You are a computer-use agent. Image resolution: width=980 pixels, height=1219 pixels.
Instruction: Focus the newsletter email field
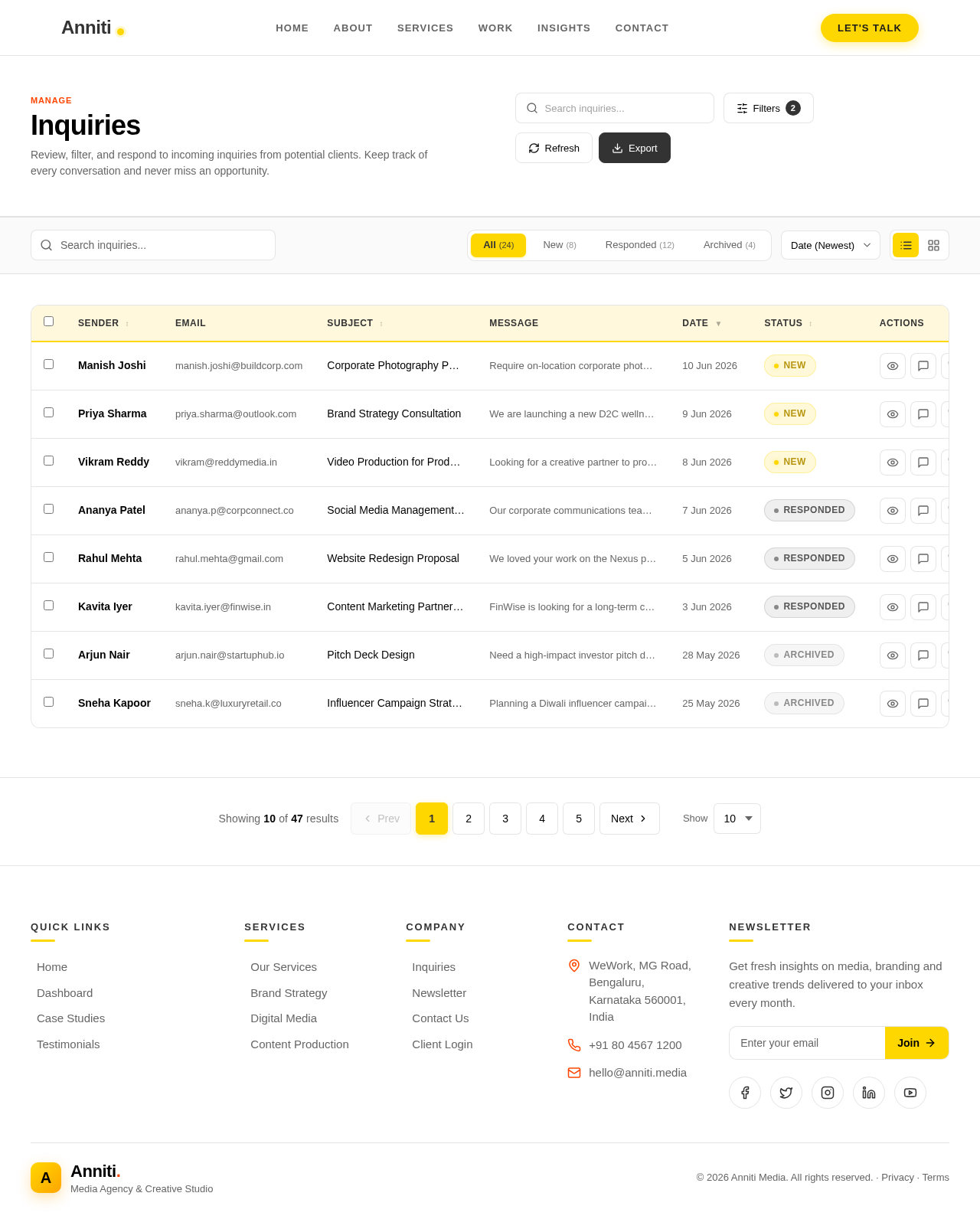pos(807,1043)
